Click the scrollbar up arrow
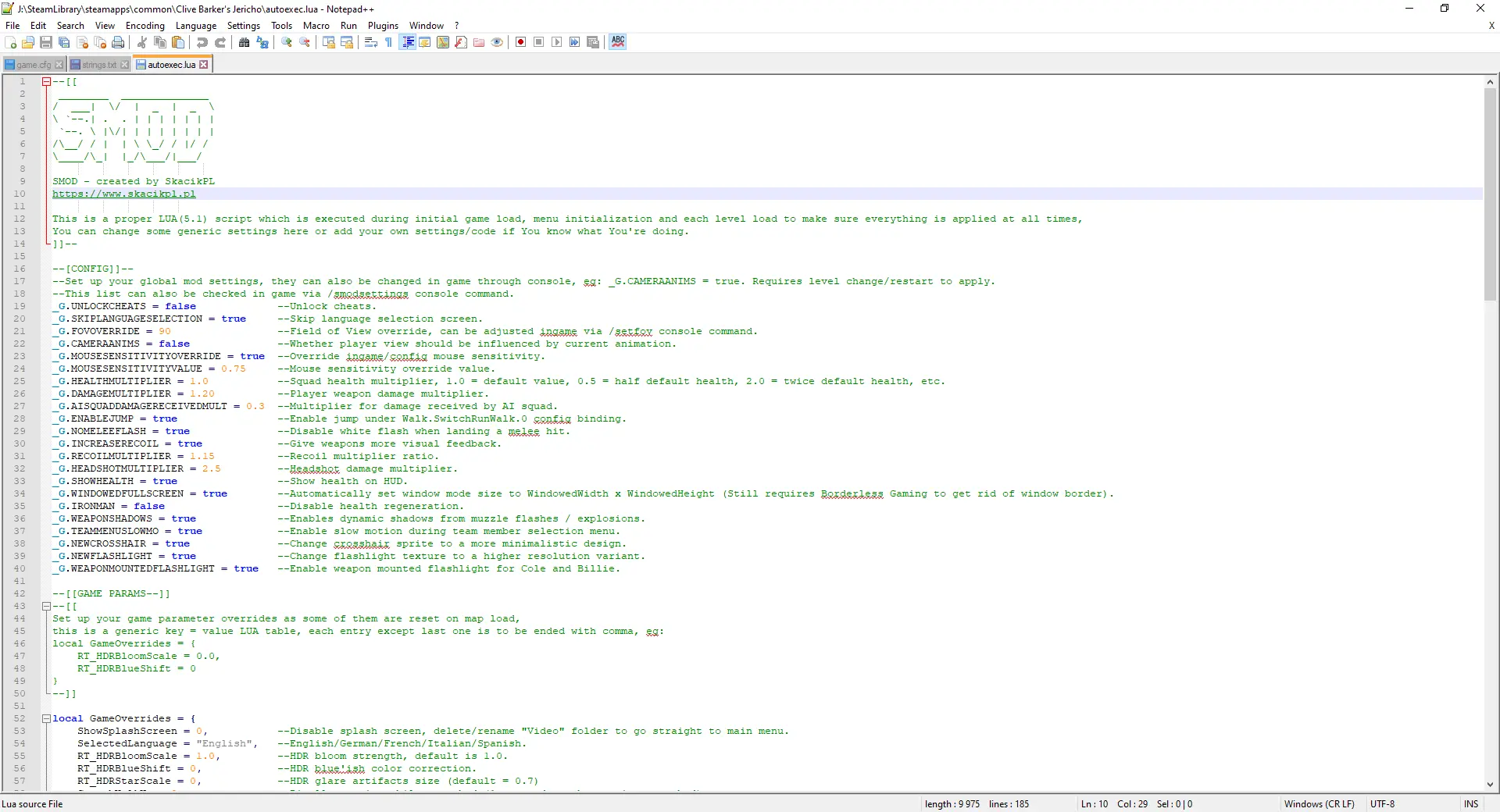Viewport: 1500px width, 812px height. 1490,81
